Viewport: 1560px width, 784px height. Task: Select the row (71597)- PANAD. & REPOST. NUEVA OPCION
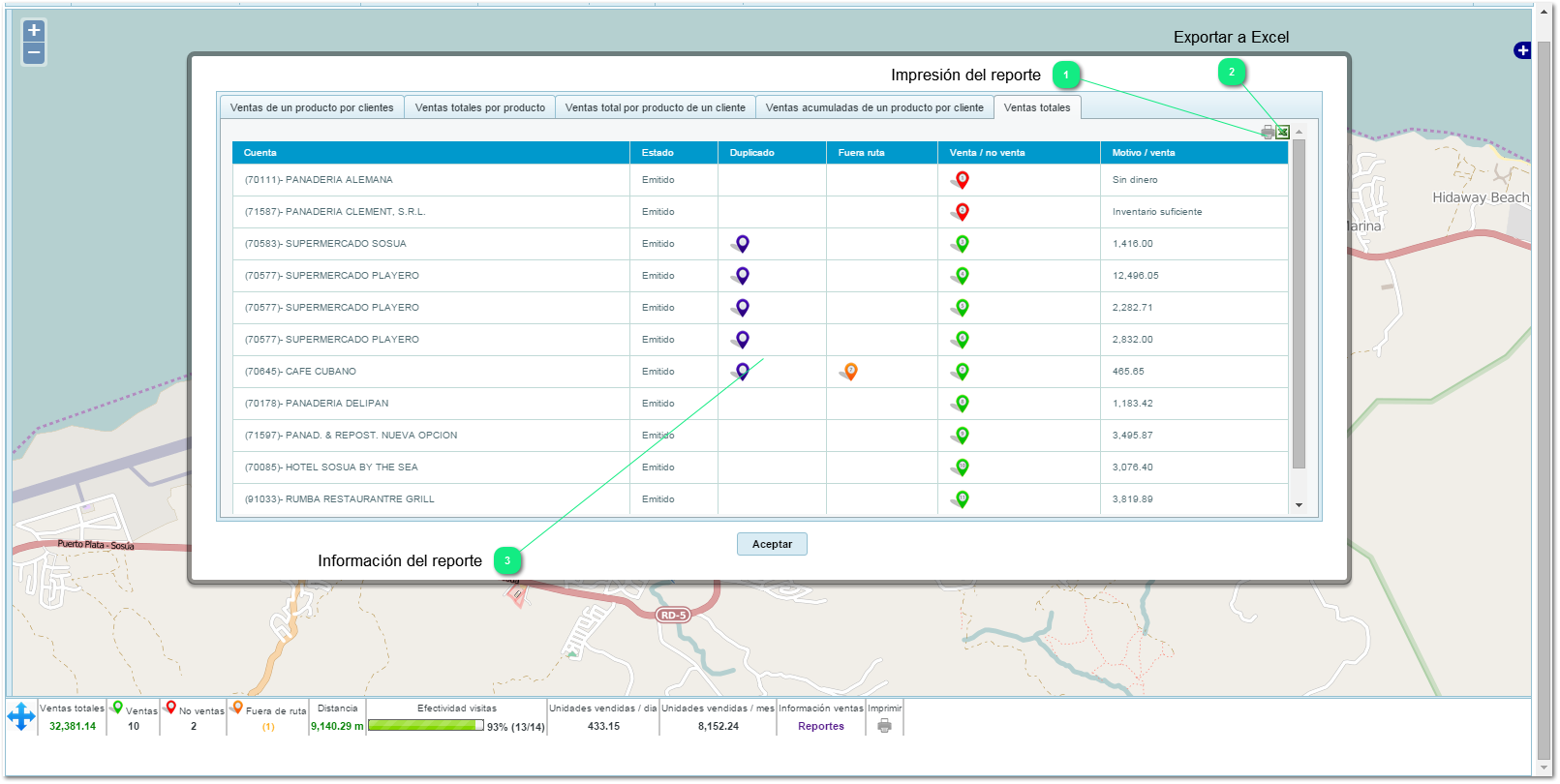(760, 436)
